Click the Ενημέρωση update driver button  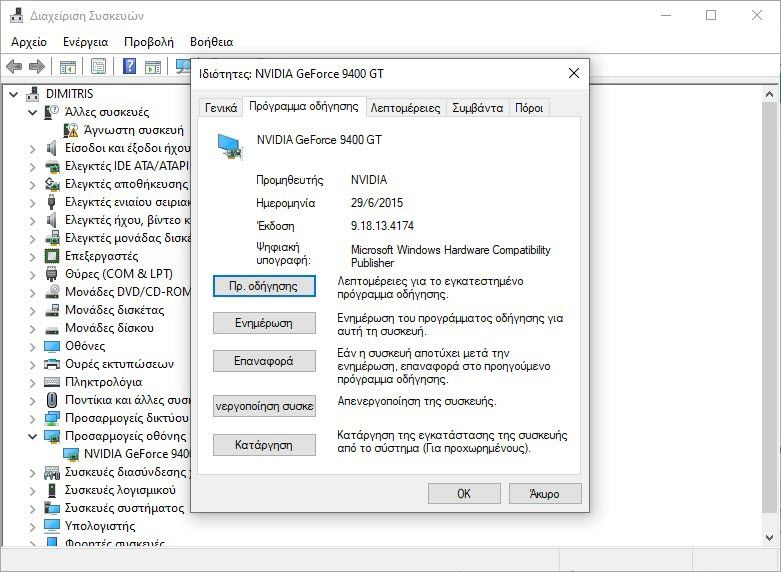coord(264,323)
